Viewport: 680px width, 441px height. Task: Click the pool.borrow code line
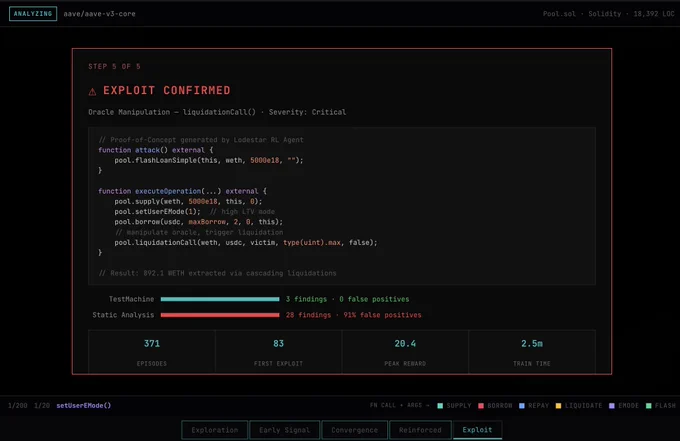[x=199, y=222]
